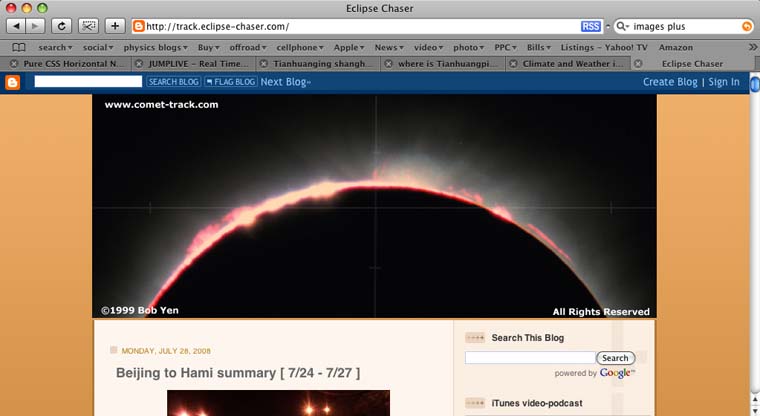Click the SEARCH BLOG button
This screenshot has height=416, width=760.
click(174, 82)
